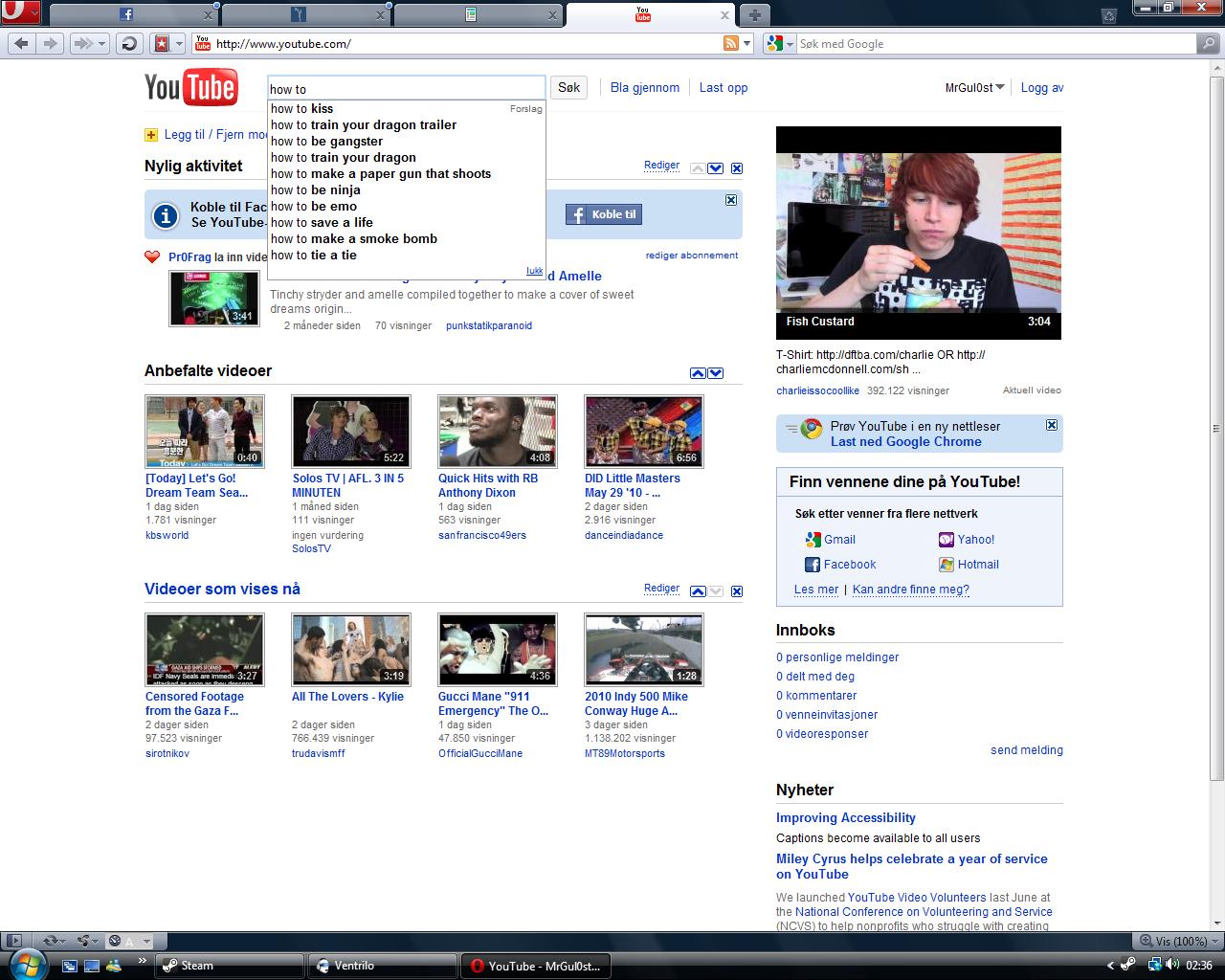Reload the page
This screenshot has width=1225, height=980.
(x=129, y=43)
